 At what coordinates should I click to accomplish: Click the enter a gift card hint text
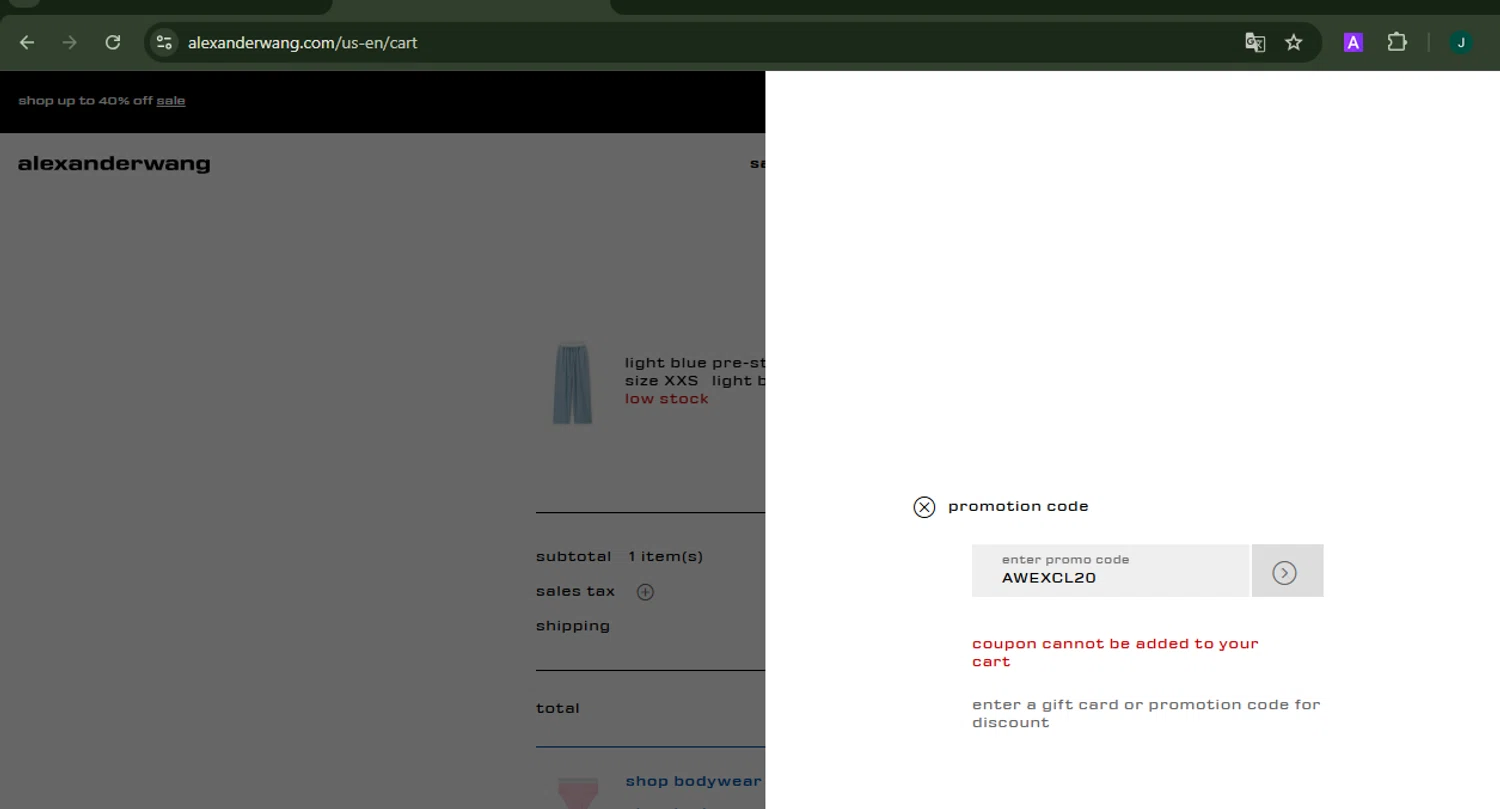(x=1146, y=713)
